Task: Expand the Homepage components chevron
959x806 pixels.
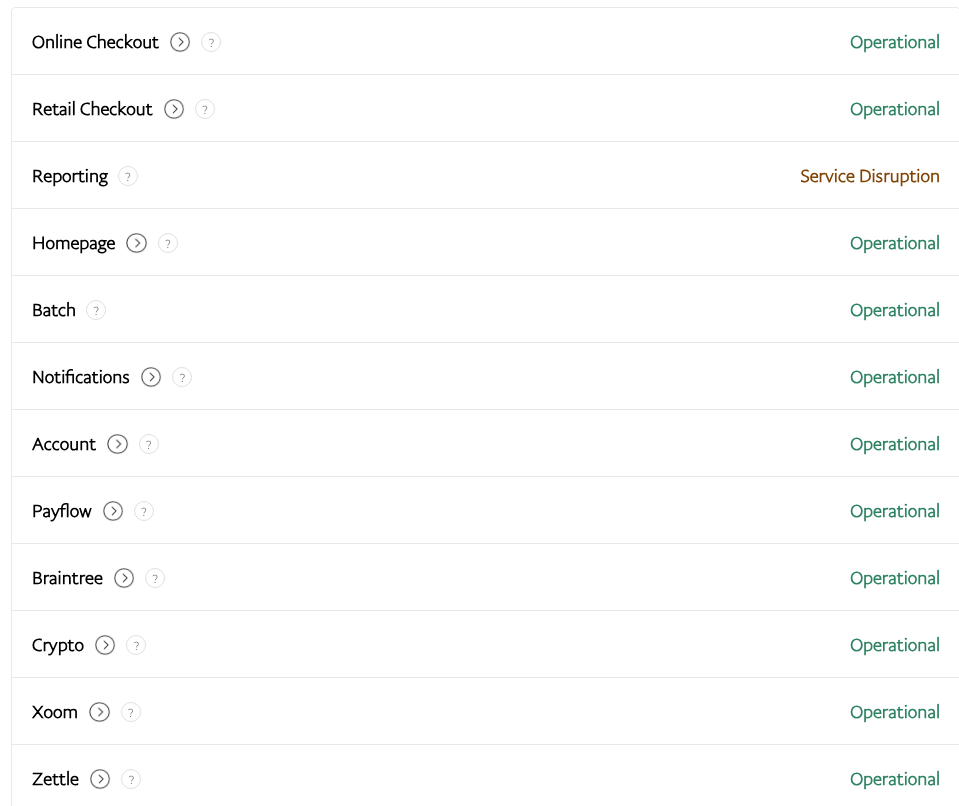Action: click(136, 243)
